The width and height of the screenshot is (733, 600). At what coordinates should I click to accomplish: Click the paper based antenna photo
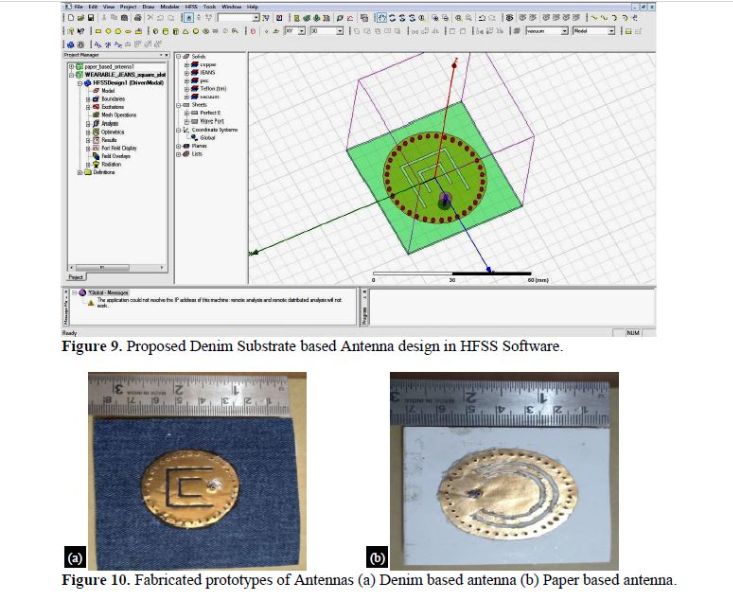coord(504,471)
